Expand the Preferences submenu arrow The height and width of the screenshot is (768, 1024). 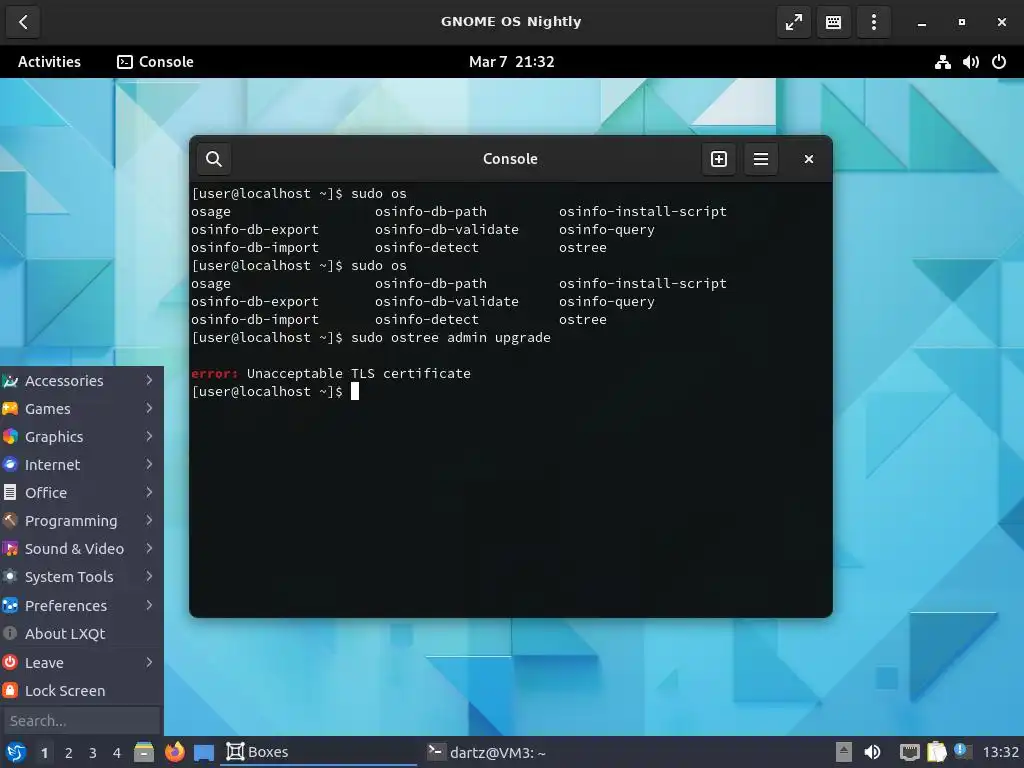pyautogui.click(x=149, y=605)
